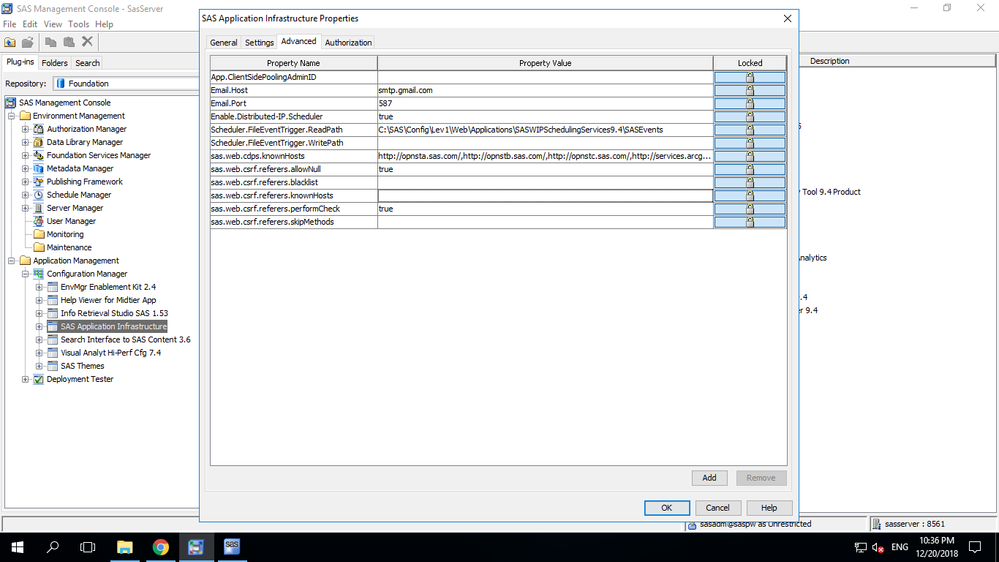Select Visual Analyt Hi-Perf Cfg 7.4 item
Viewport: 999px width, 562px height.
[x=111, y=352]
